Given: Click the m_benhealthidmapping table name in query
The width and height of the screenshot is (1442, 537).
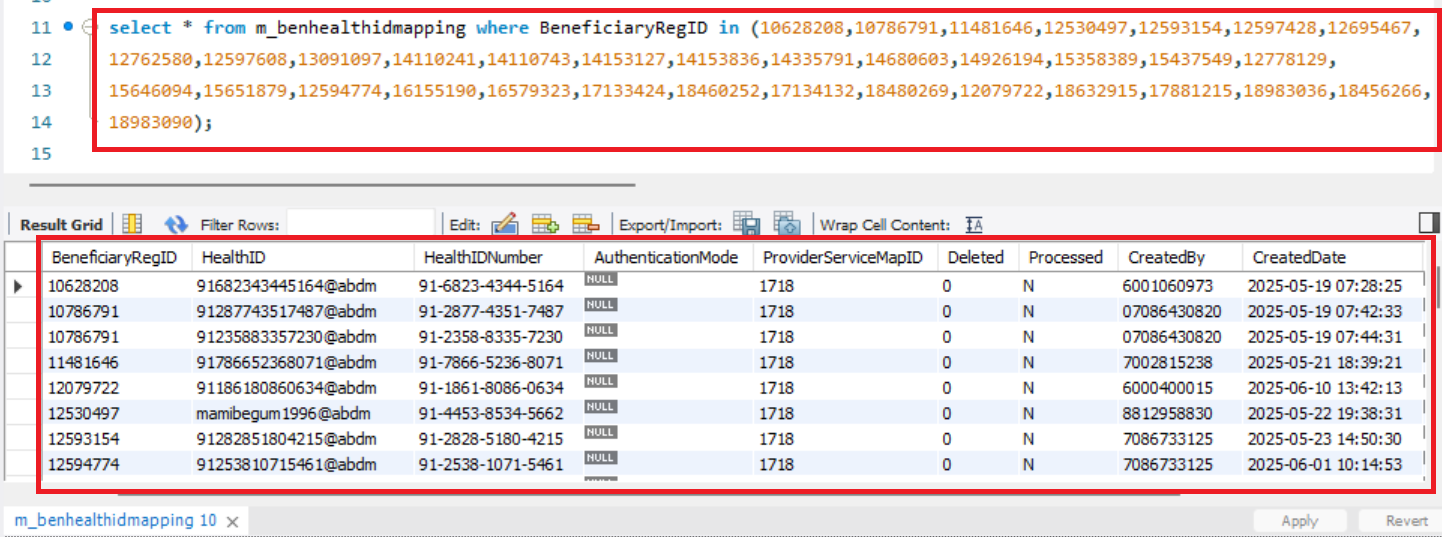Looking at the screenshot, I should coord(361,27).
